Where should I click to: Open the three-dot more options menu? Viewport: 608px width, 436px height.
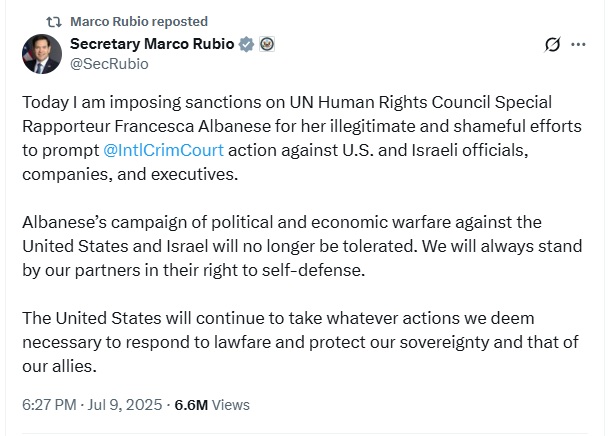coord(578,45)
